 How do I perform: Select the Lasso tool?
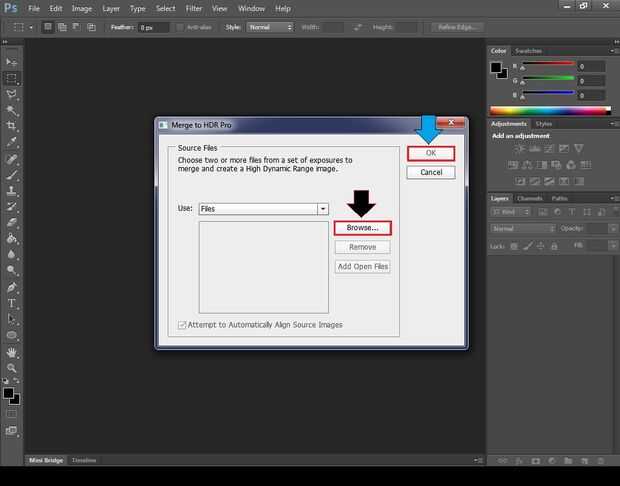pos(11,94)
